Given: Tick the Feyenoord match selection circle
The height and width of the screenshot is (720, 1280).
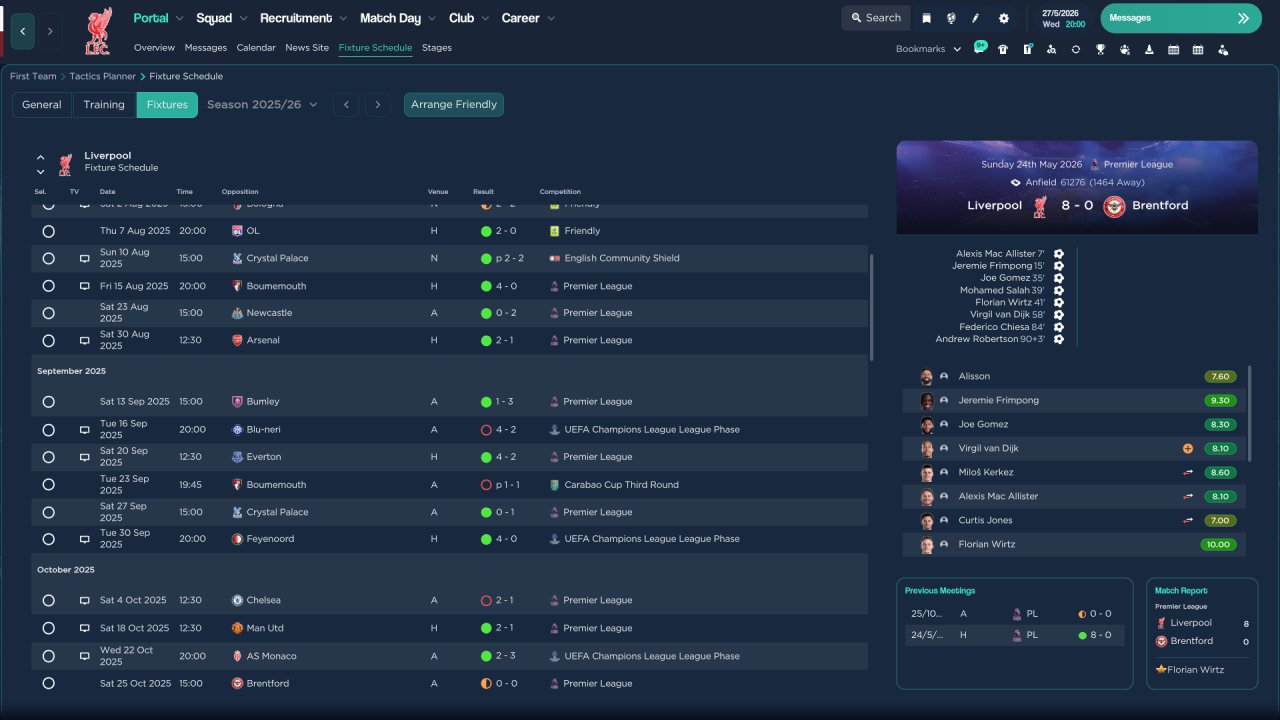Looking at the screenshot, I should (x=48, y=539).
